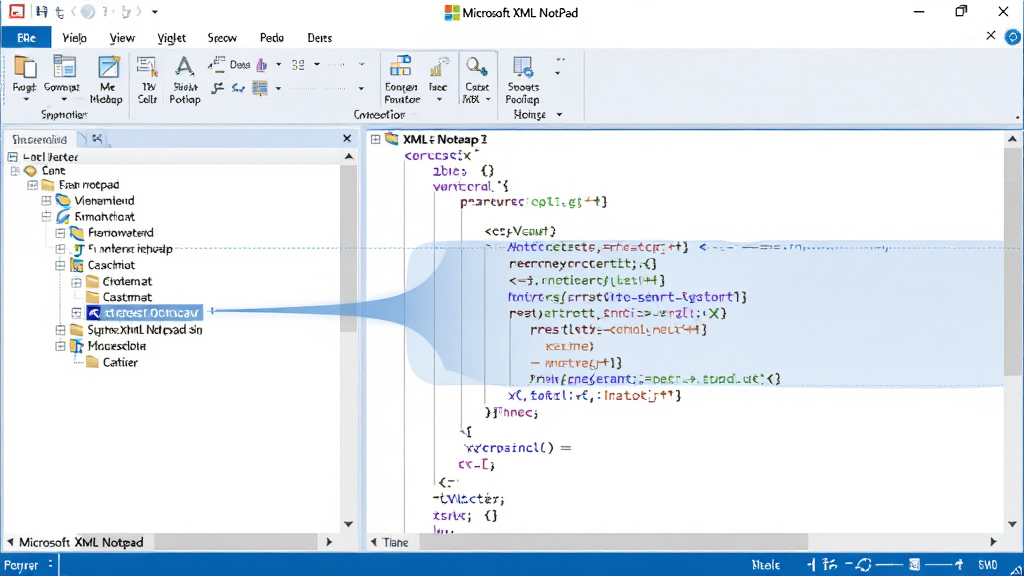1024x576 pixels.
Task: Close the left tree panel
Action: point(347,138)
